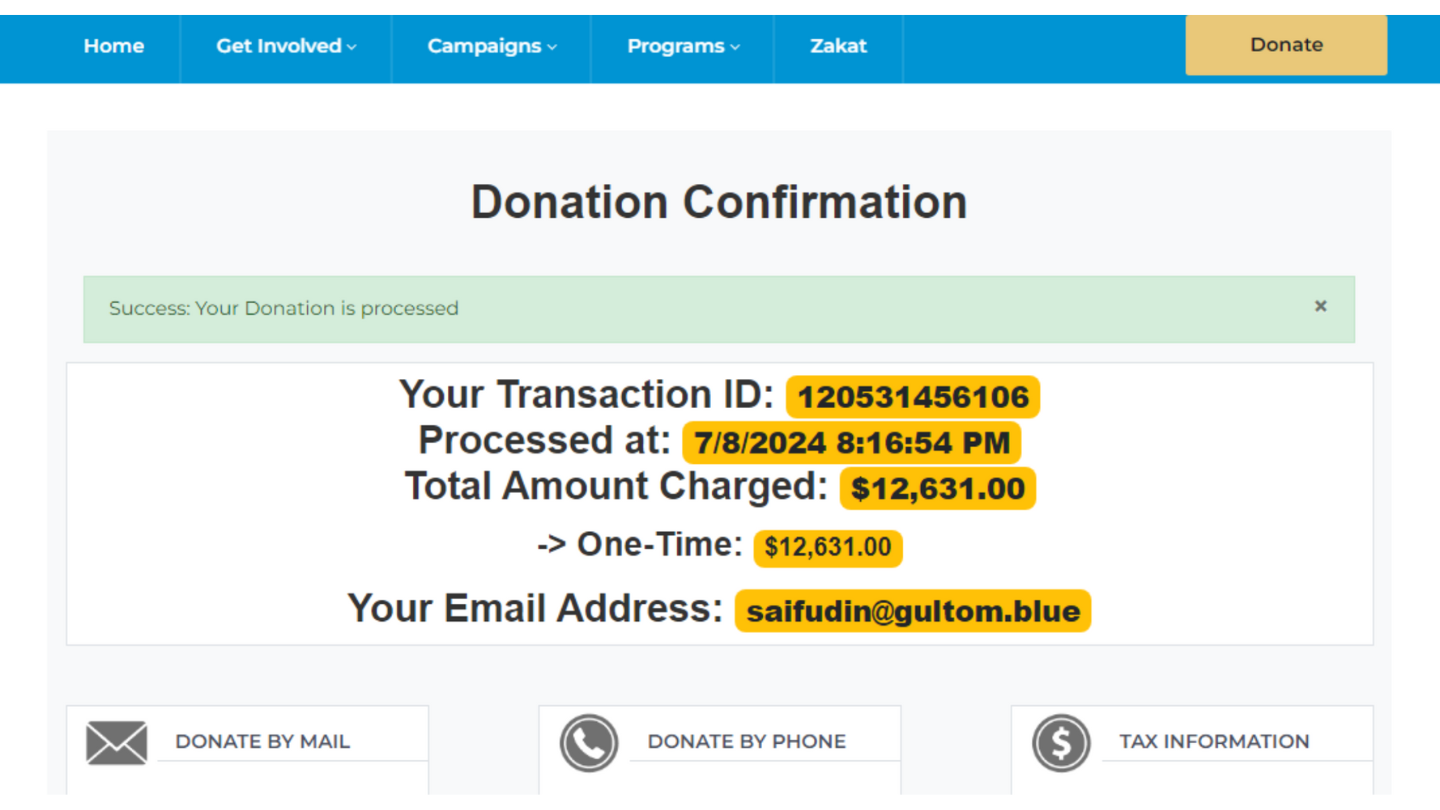Open the Zakat menu item
Viewport: 1440px width, 810px height.
tap(838, 46)
